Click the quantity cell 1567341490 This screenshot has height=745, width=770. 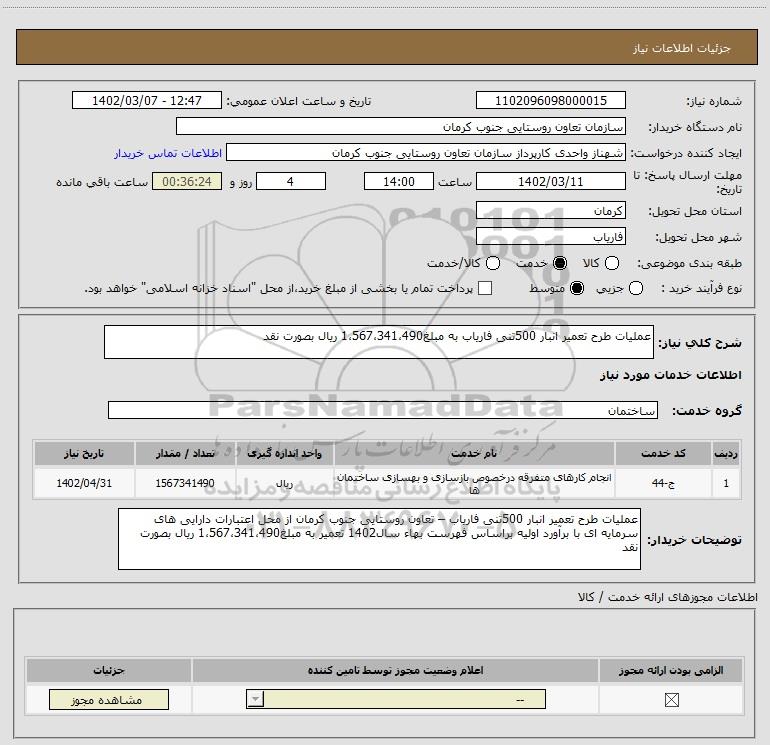185,483
